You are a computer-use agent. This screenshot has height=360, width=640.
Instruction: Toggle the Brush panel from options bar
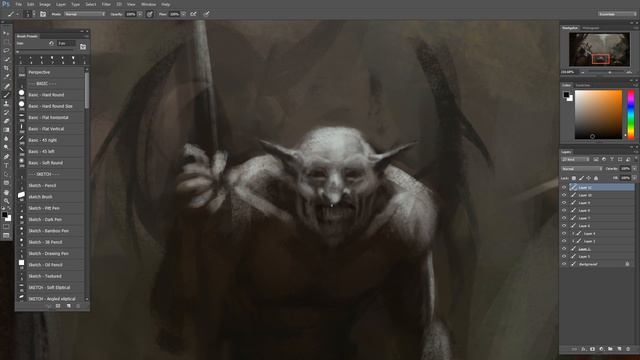(x=43, y=14)
